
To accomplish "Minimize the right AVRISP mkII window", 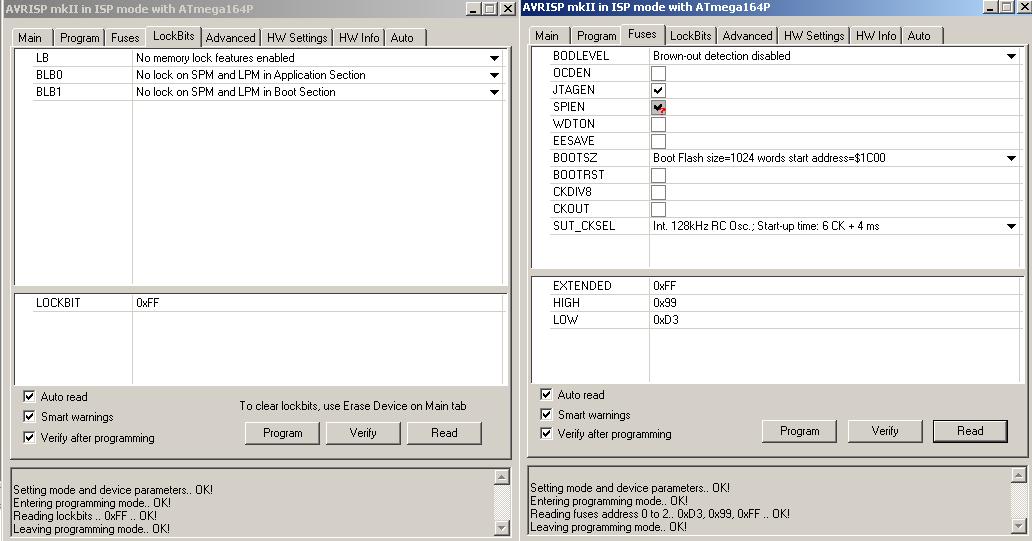I will (x=990, y=7).
